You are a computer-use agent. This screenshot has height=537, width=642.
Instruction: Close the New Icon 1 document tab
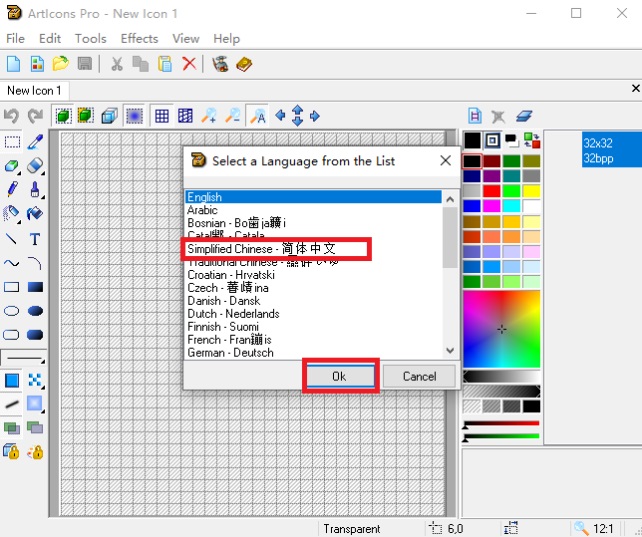635,88
